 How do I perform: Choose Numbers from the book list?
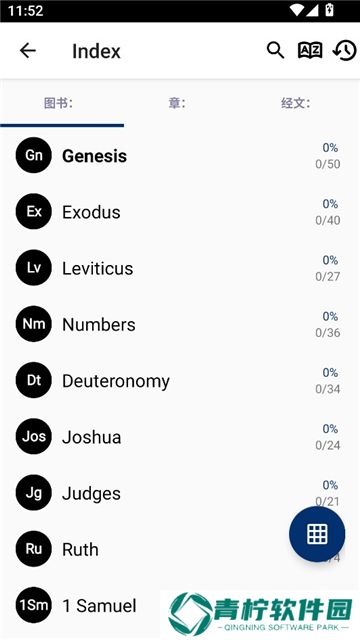pyautogui.click(x=99, y=325)
